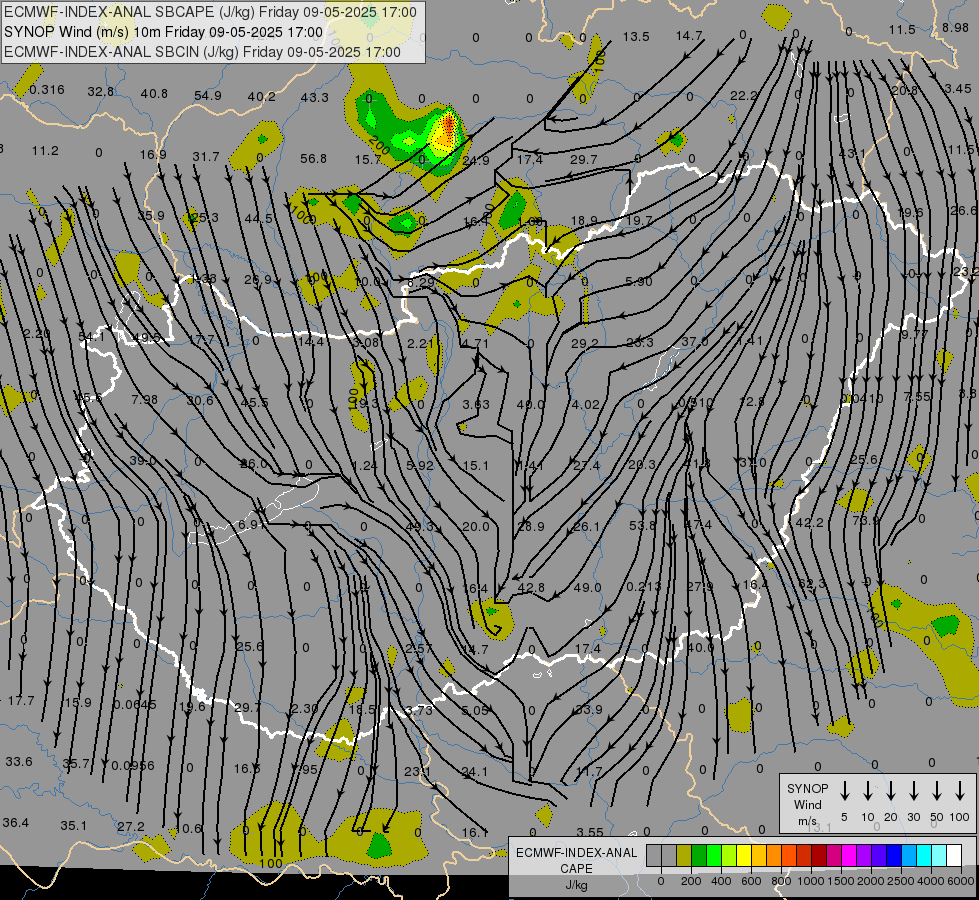979x900 pixels.
Task: Pick the white CAPE legend swatch
Action: (x=953, y=856)
